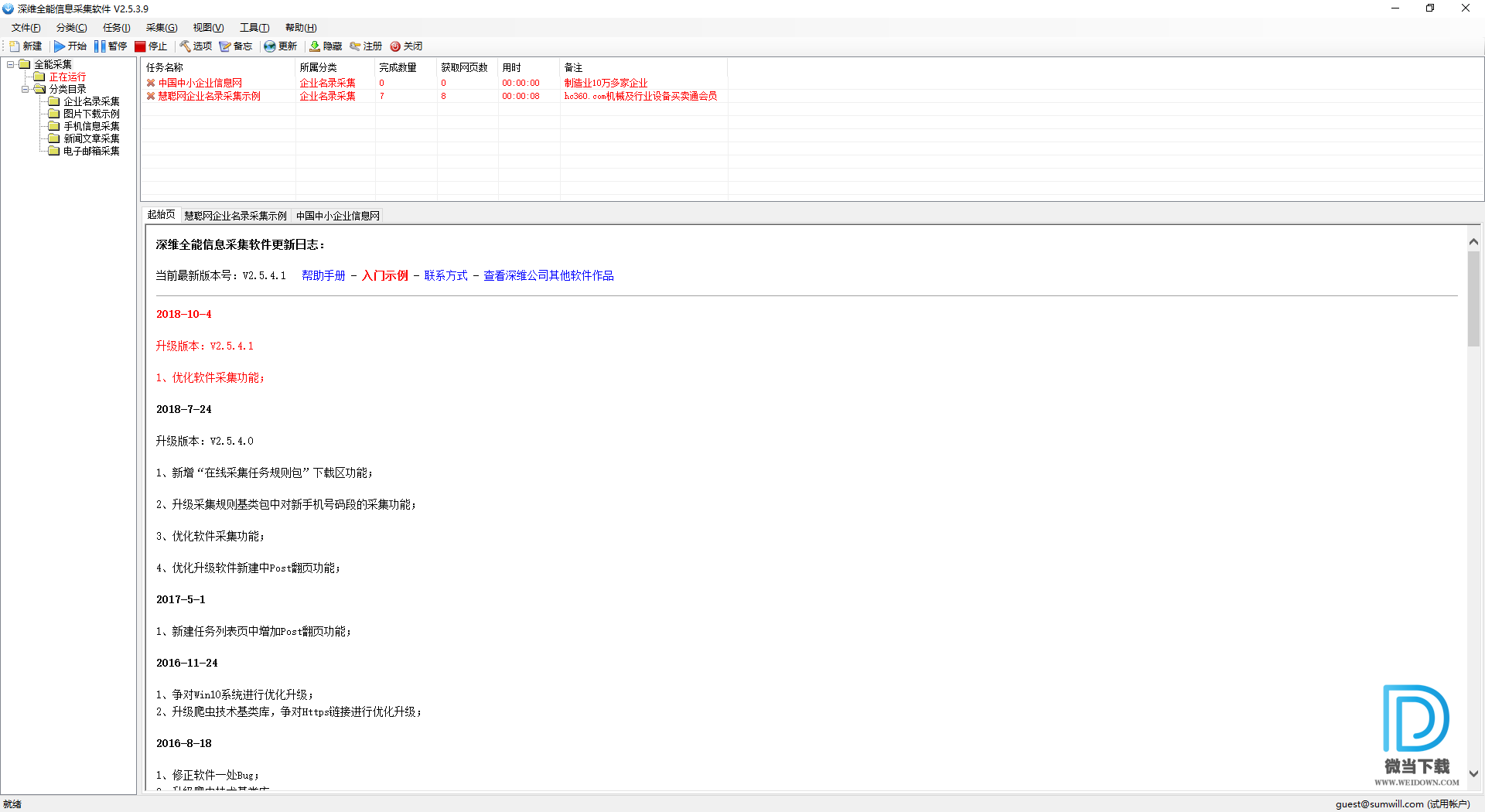Pause collection with the 暂停 button
Viewport: 1485px width, 812px height.
110,46
